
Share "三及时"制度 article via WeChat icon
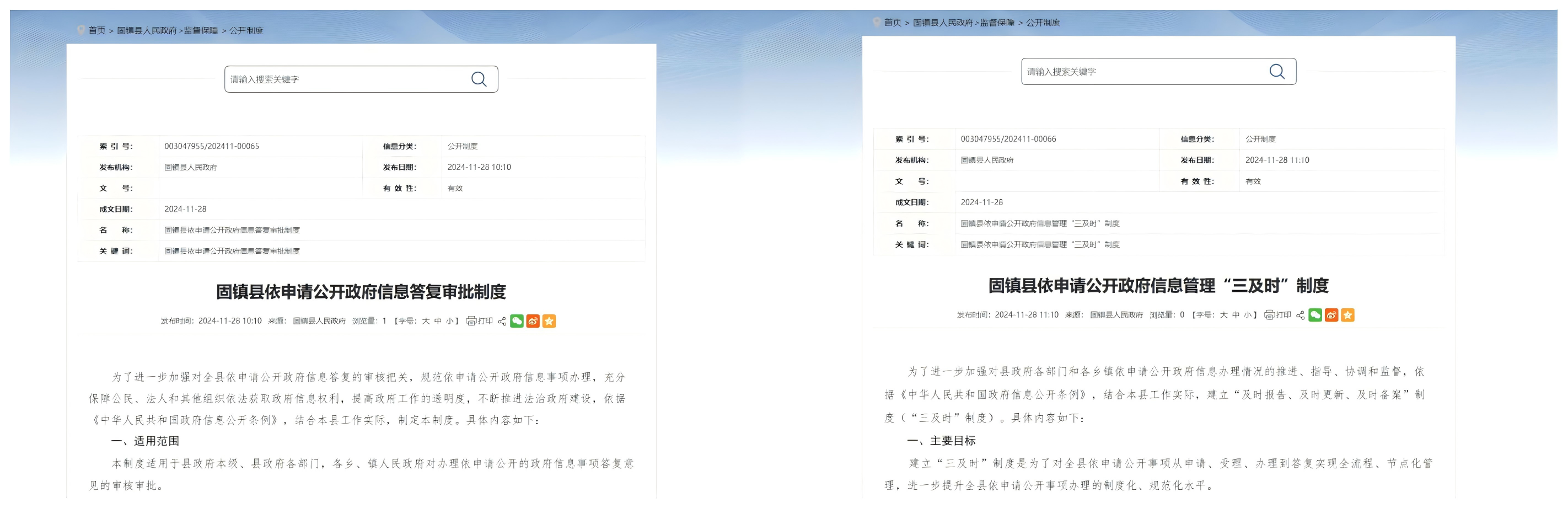click(1315, 315)
